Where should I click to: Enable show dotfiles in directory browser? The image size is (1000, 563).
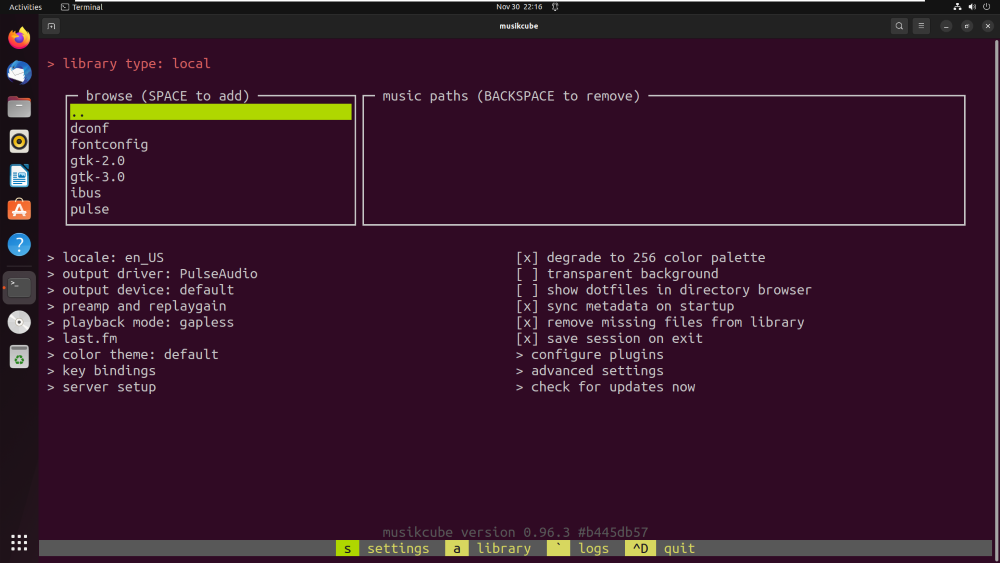pyautogui.click(x=663, y=289)
